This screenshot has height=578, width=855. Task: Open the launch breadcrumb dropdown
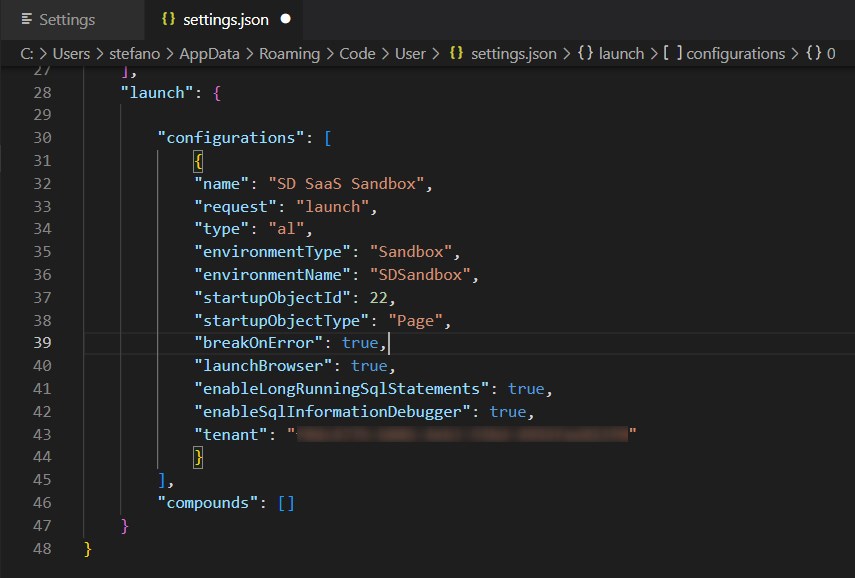(x=621, y=53)
